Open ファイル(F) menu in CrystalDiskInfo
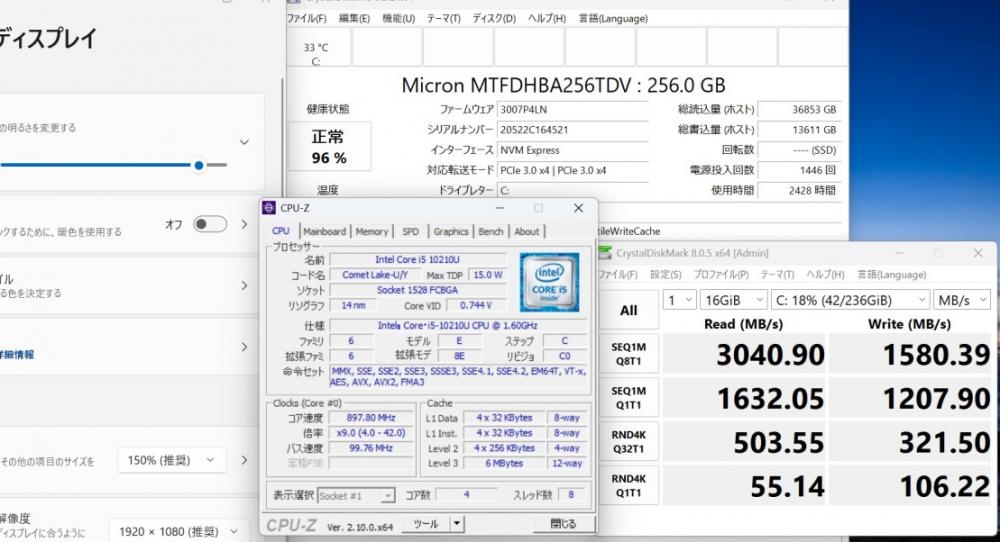This screenshot has width=1000, height=542. (307, 18)
